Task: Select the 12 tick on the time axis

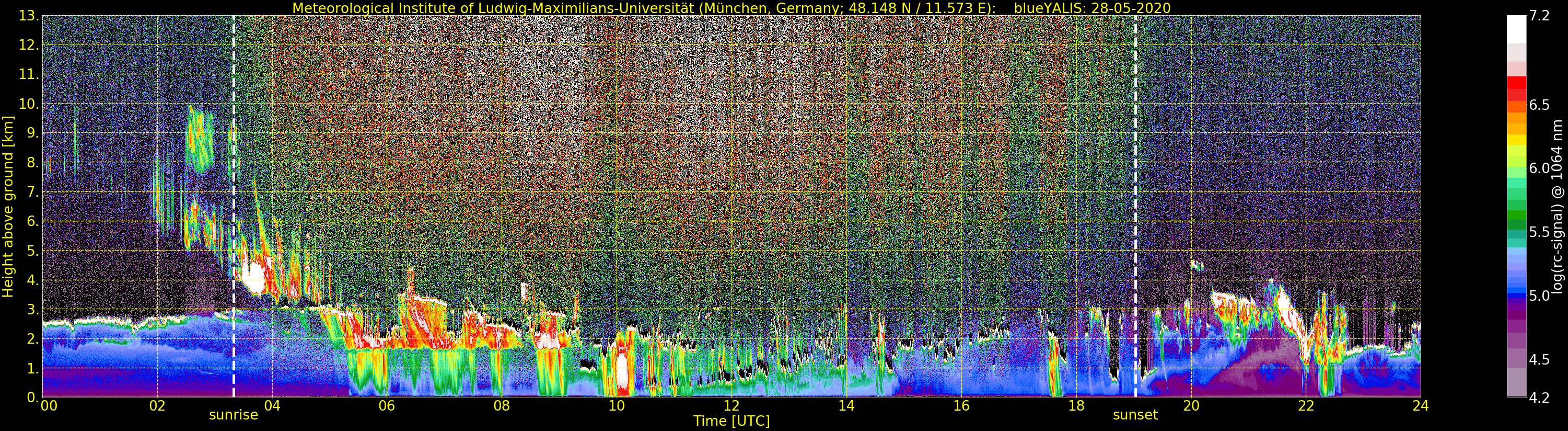Action: [x=731, y=406]
